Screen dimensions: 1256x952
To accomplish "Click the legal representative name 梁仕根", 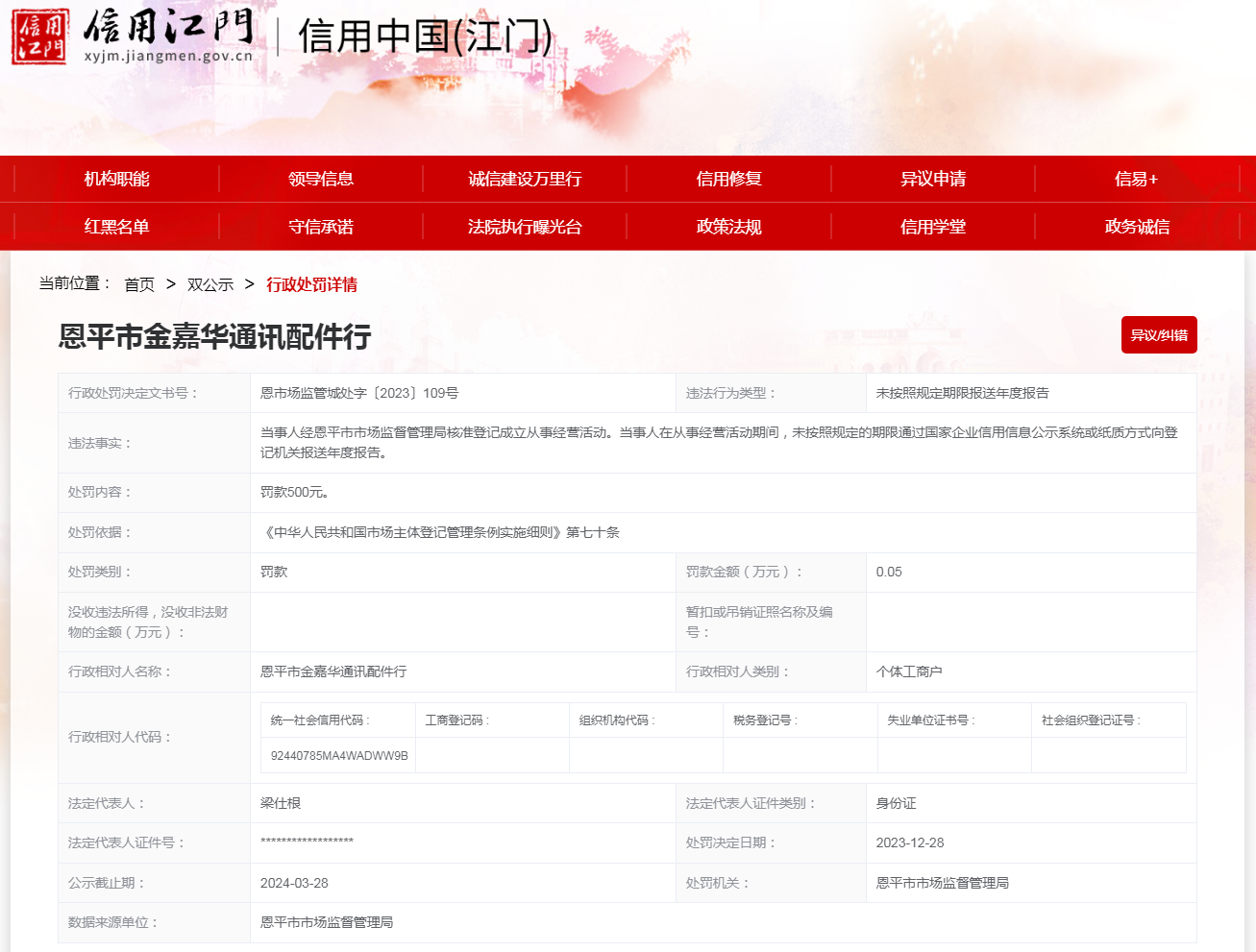I will click(x=281, y=803).
